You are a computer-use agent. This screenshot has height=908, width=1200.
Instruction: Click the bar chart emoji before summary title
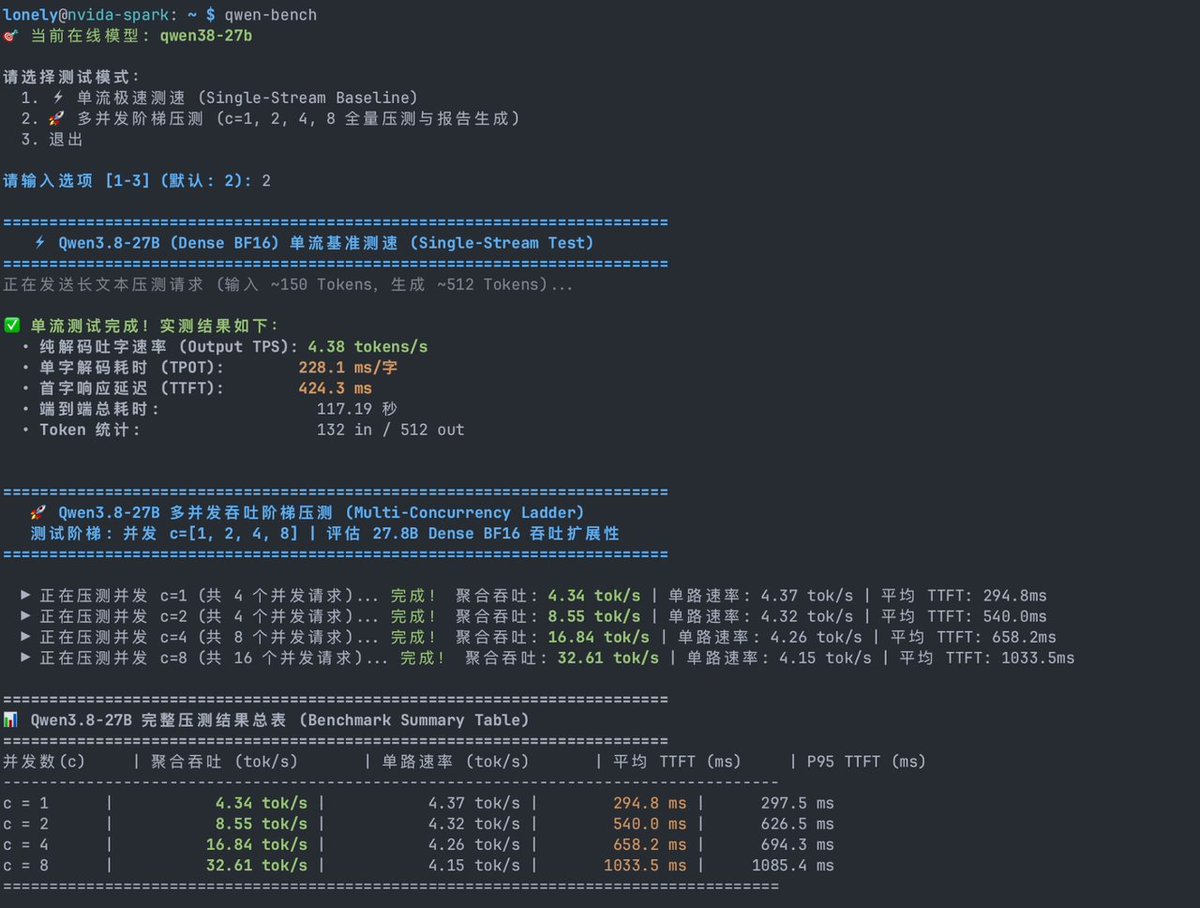coord(11,720)
